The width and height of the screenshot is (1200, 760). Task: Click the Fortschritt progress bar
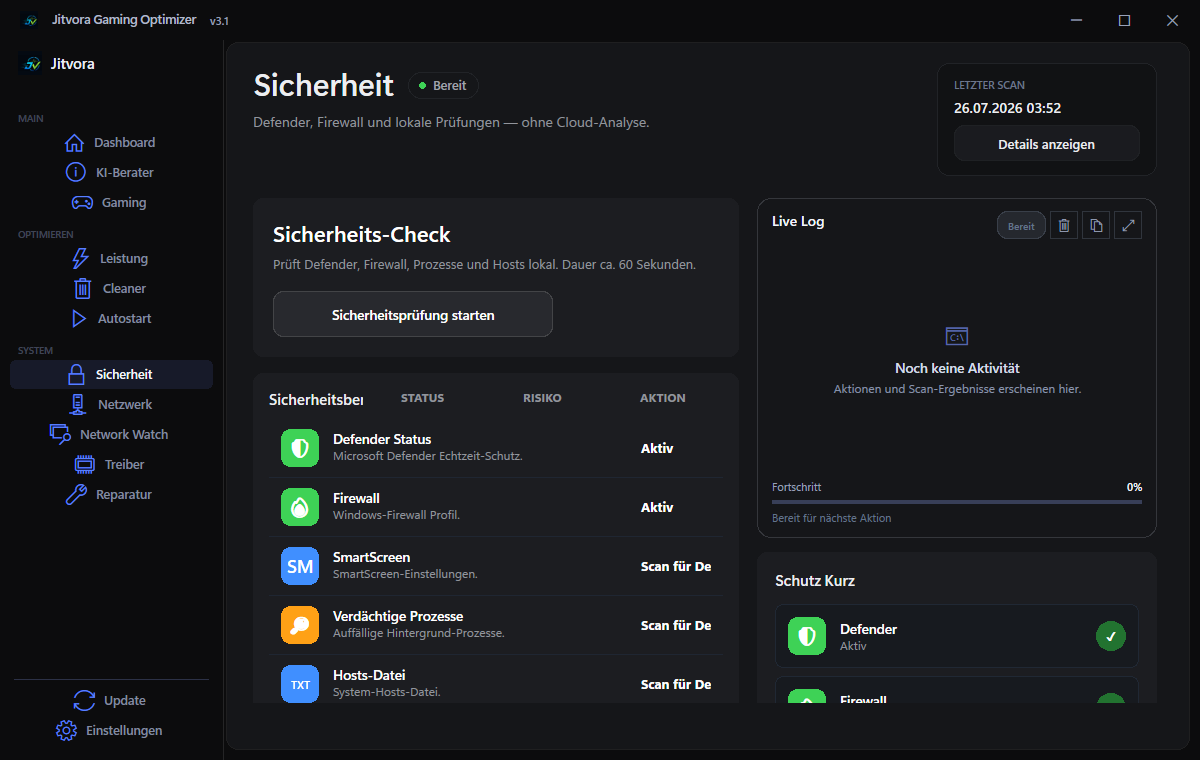[x=957, y=501]
